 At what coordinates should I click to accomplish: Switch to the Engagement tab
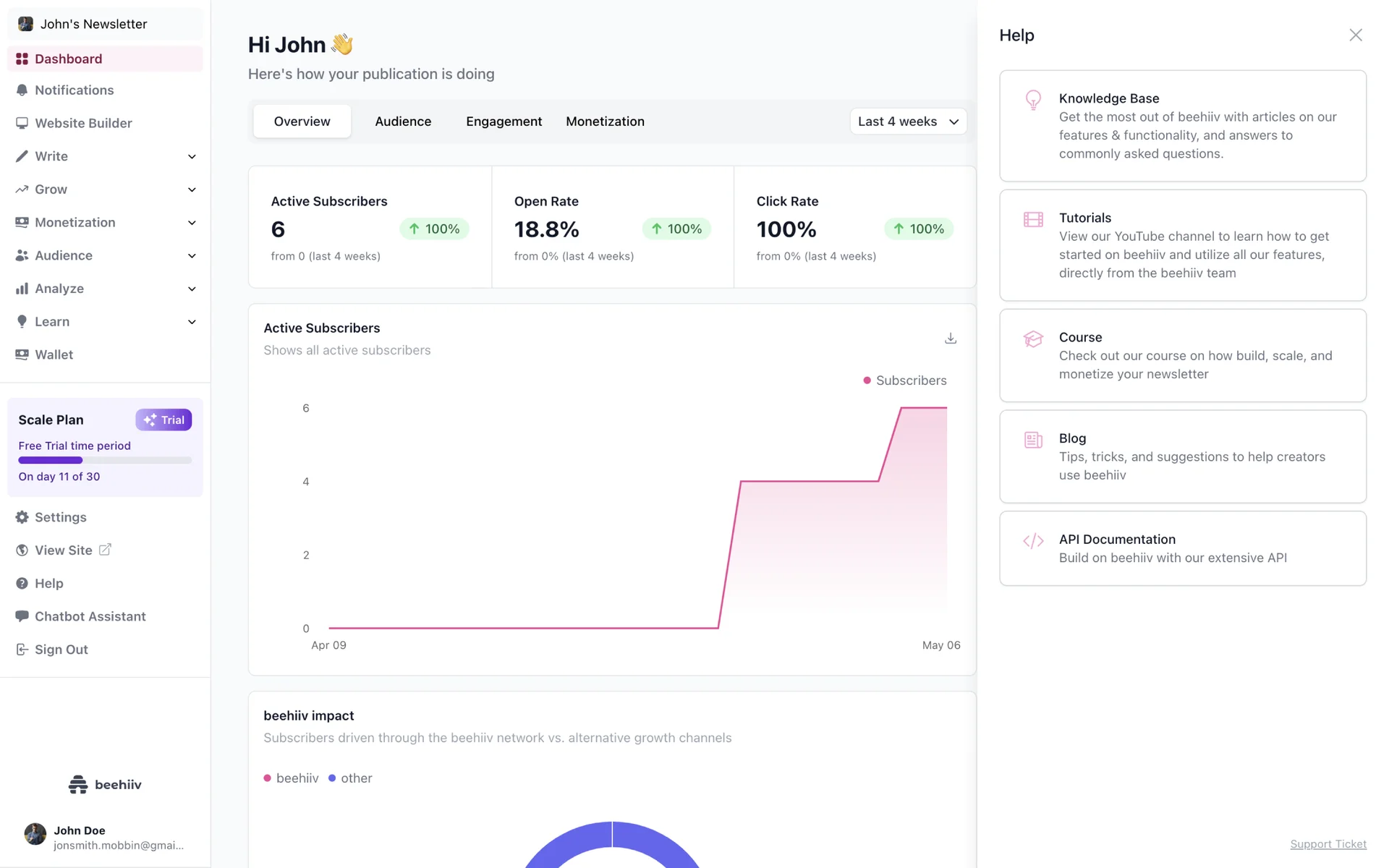pos(504,122)
